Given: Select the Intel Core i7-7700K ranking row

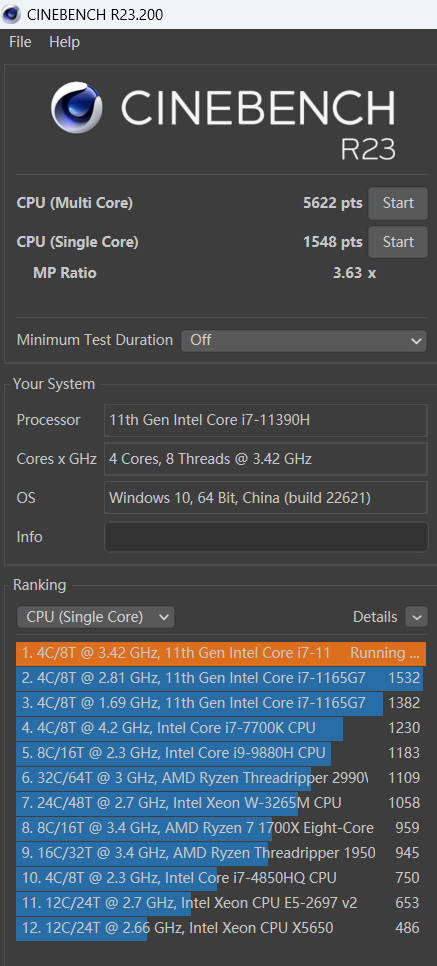Looking at the screenshot, I should click(221, 728).
